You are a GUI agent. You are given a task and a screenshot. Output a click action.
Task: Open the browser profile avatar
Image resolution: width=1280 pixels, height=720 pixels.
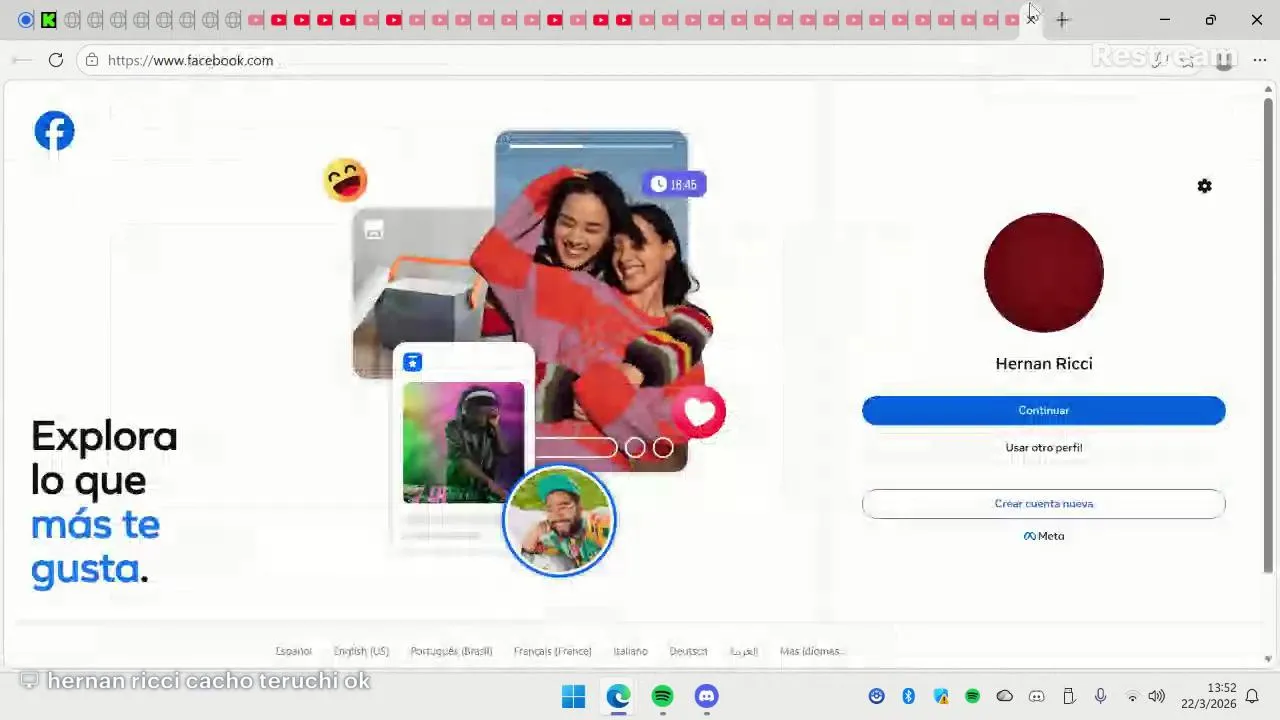(1223, 60)
